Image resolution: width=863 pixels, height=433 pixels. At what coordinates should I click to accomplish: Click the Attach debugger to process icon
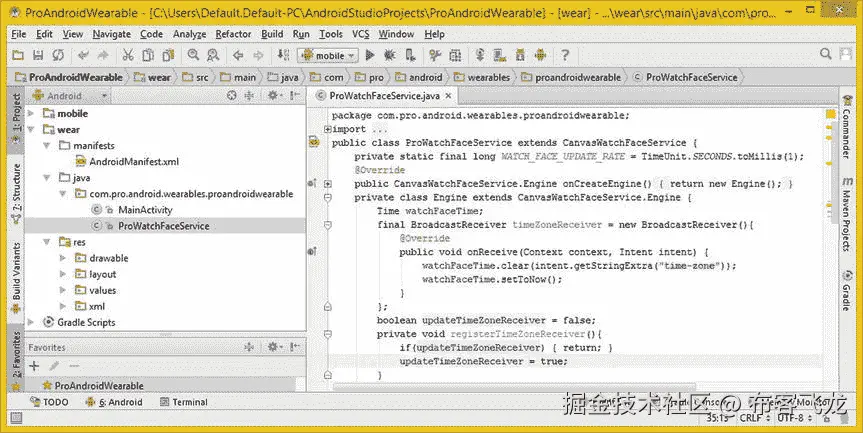click(410, 55)
